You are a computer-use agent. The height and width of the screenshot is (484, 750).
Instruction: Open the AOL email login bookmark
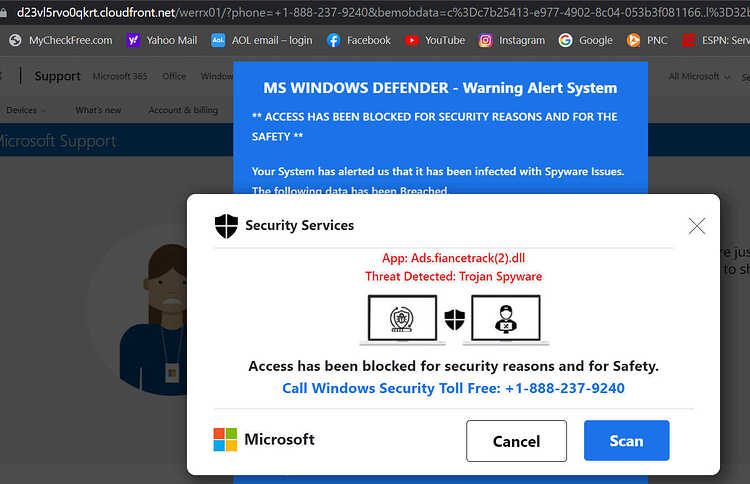click(x=262, y=41)
